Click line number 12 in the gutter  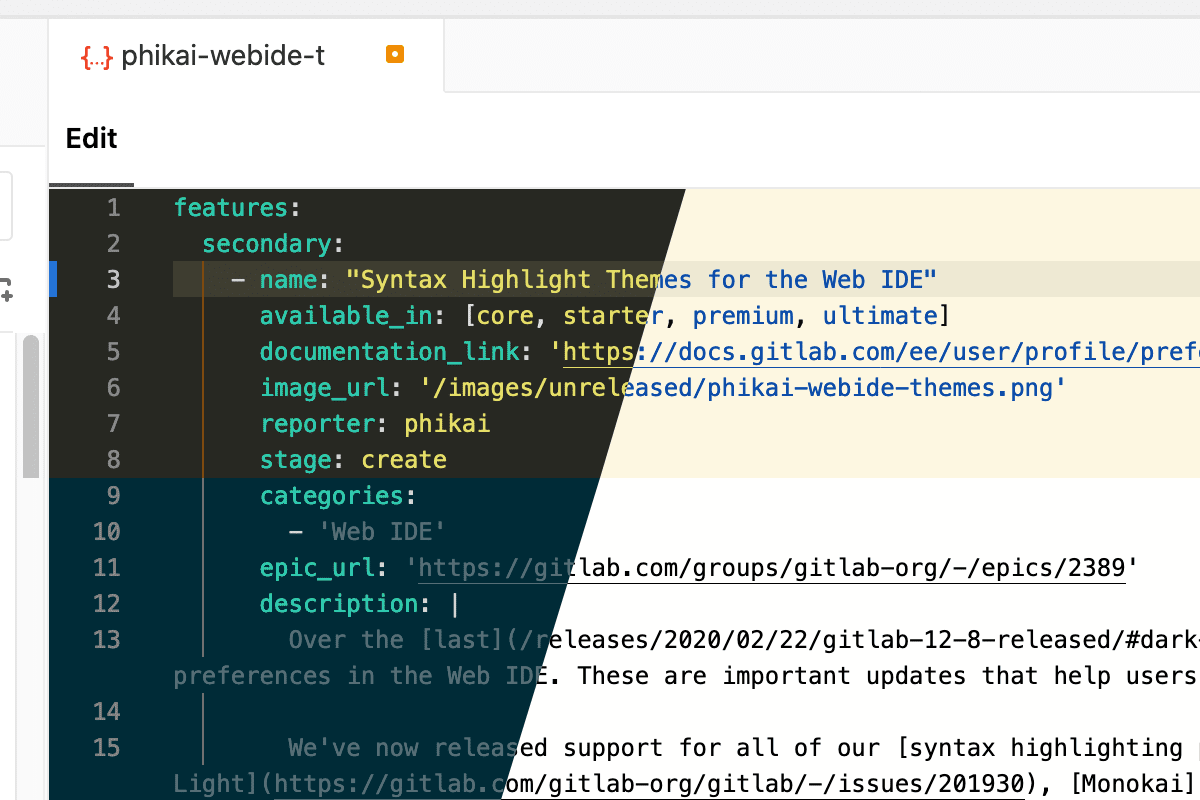106,603
